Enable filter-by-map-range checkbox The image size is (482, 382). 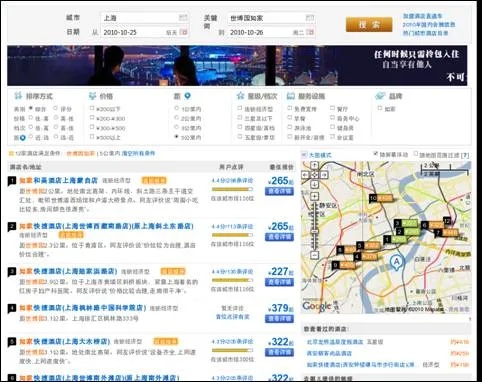coord(416,154)
